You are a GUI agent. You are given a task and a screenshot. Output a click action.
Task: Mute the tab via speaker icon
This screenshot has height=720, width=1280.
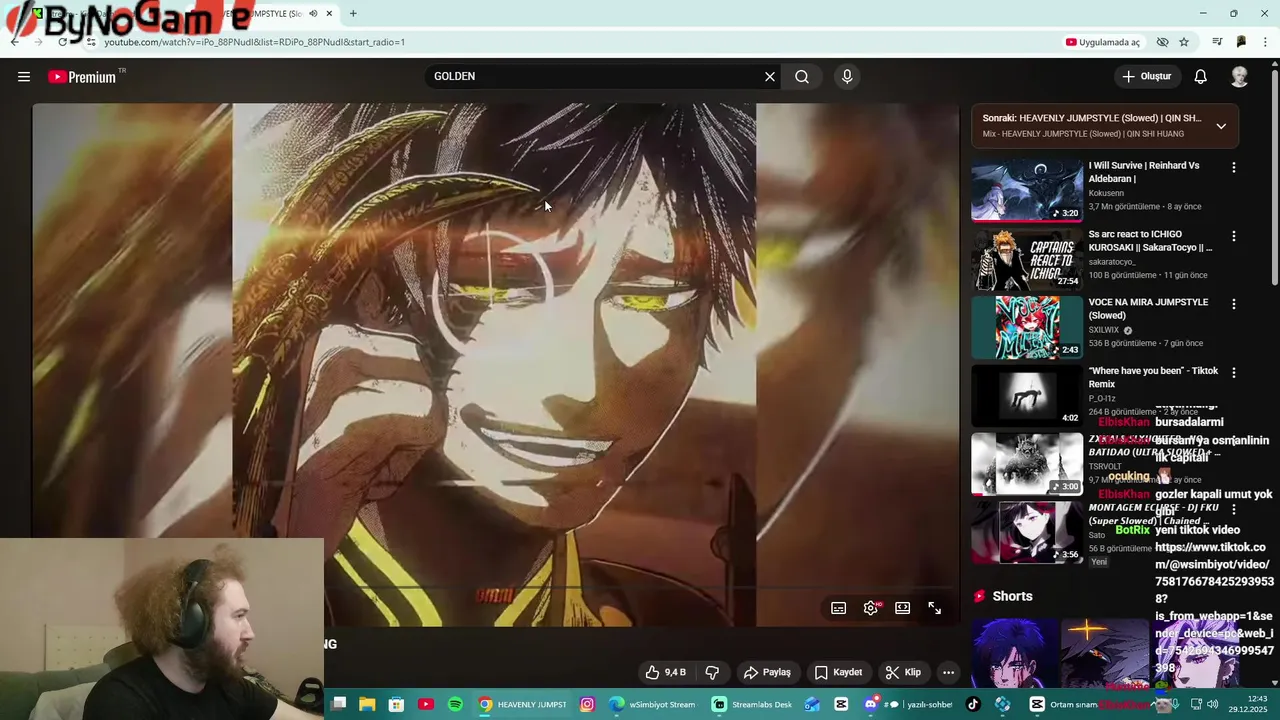(313, 14)
